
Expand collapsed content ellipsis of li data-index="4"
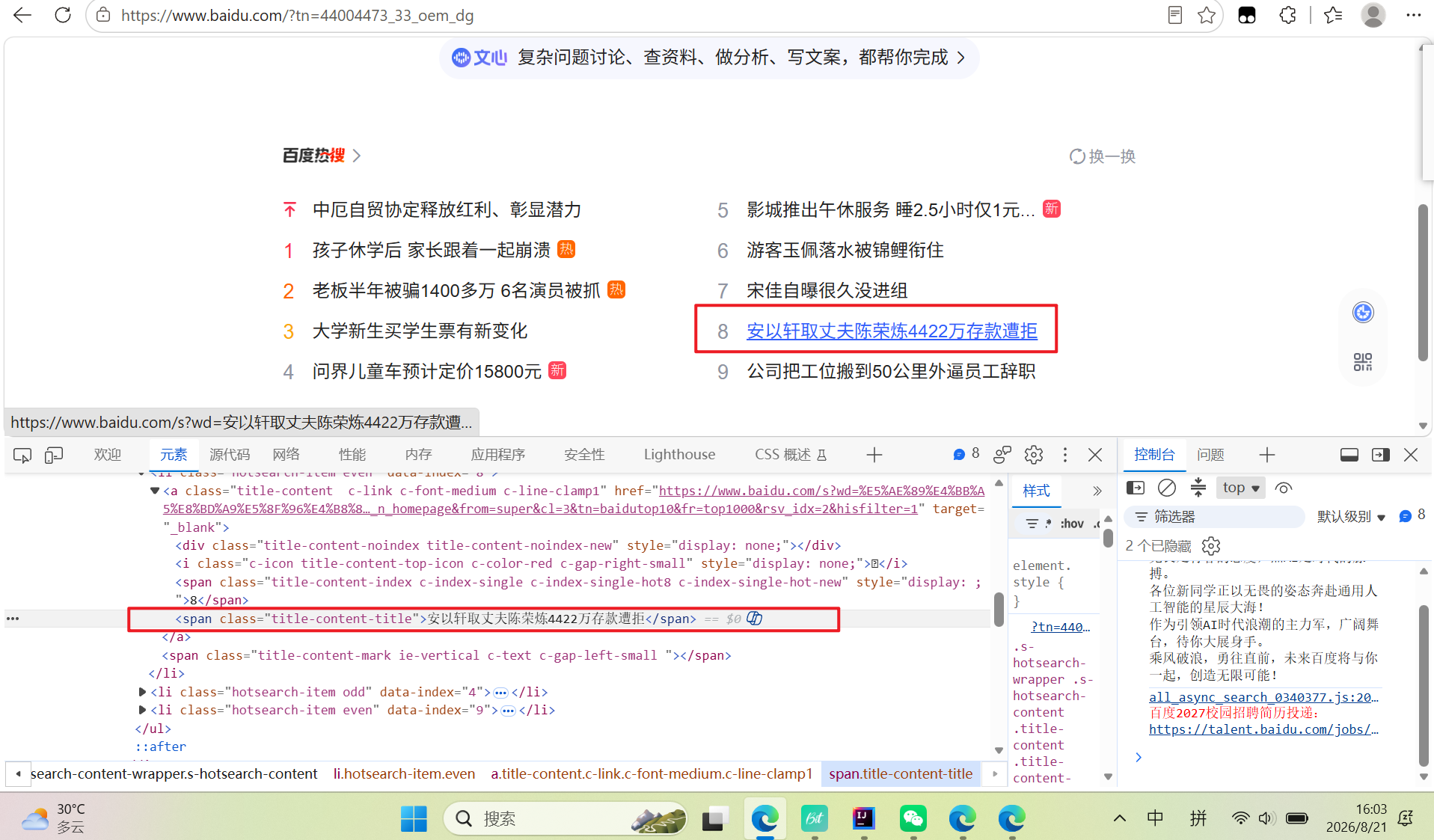click(500, 693)
